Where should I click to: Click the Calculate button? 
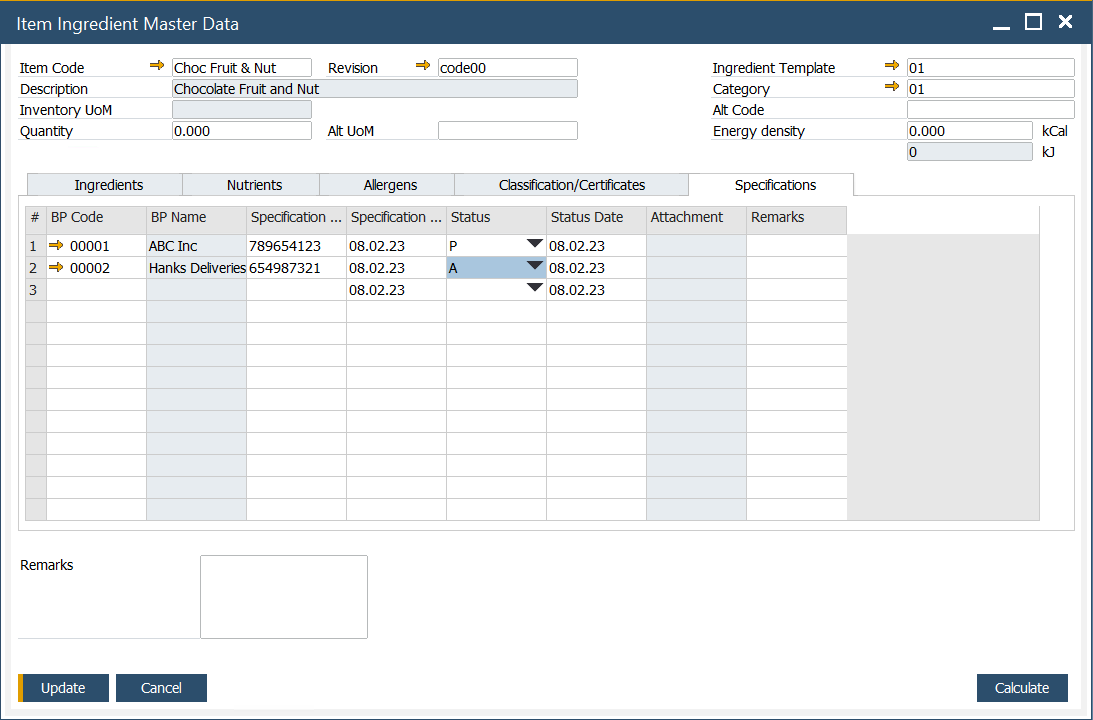click(x=1021, y=688)
